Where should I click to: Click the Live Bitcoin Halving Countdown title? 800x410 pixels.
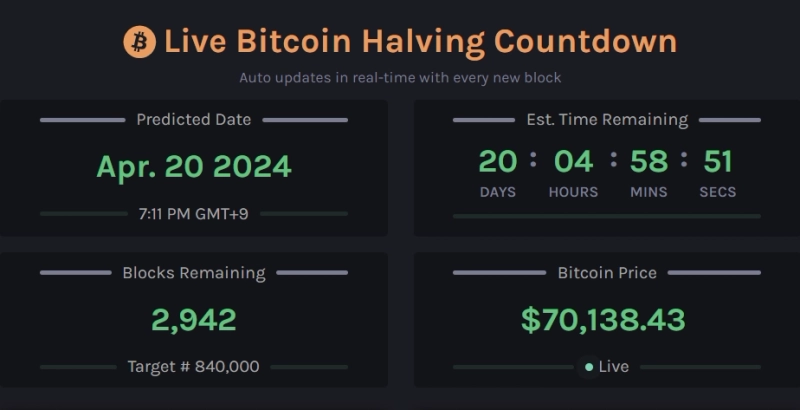(420, 42)
